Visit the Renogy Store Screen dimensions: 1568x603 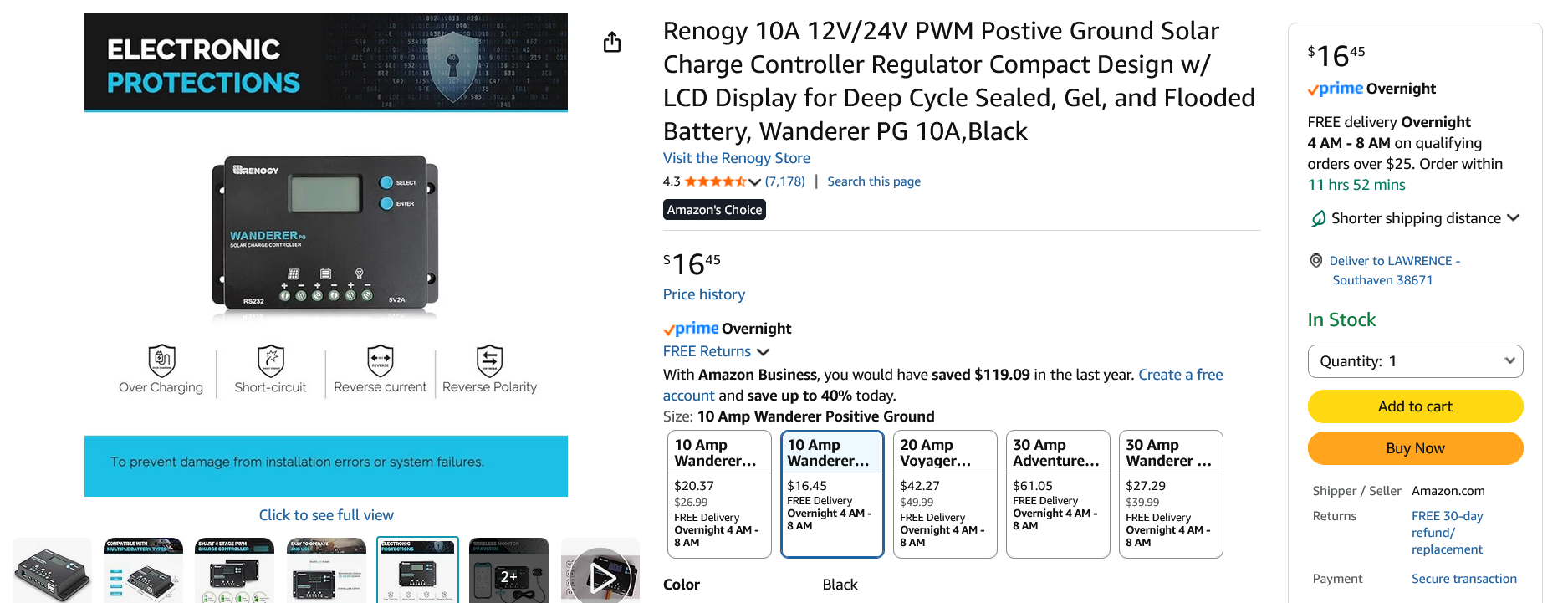tap(736, 157)
